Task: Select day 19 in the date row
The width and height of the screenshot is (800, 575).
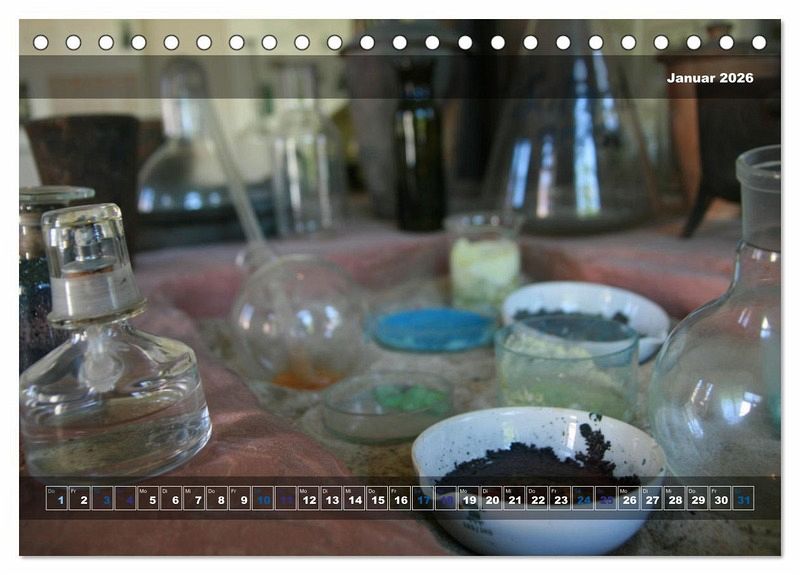Action: pos(468,498)
